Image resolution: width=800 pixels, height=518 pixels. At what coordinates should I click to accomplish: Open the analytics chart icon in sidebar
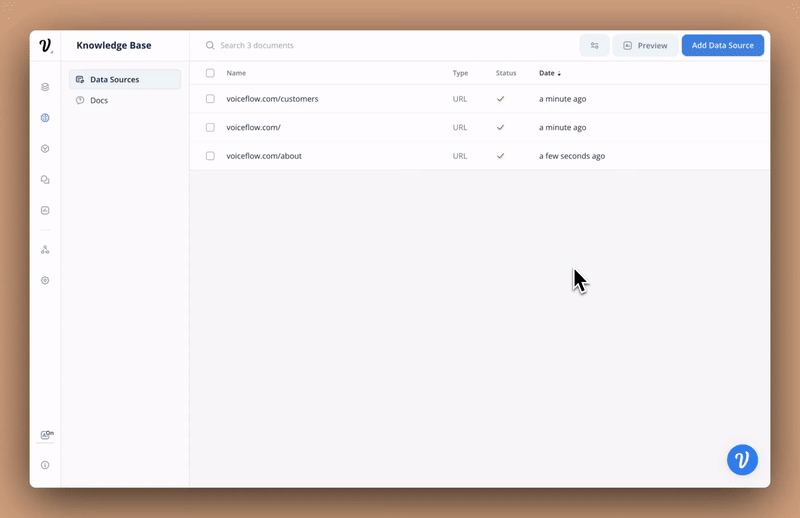[x=45, y=210]
